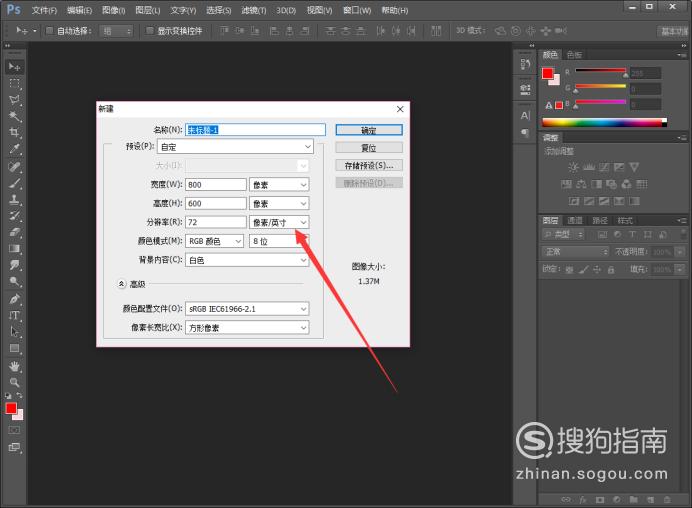Viewport: 692px width, 508px height.
Task: Open the layer filter type dropdown 类型
Action: [x=563, y=234]
